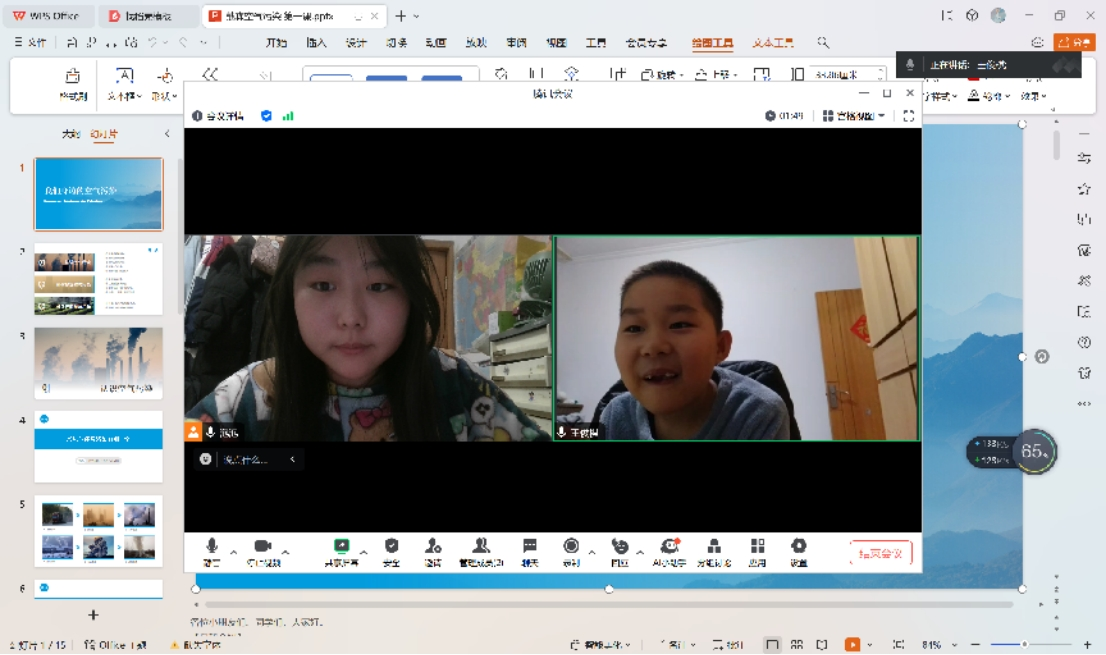Mute the microphone in meeting toolbar
This screenshot has height=655, width=1106.
[212, 547]
